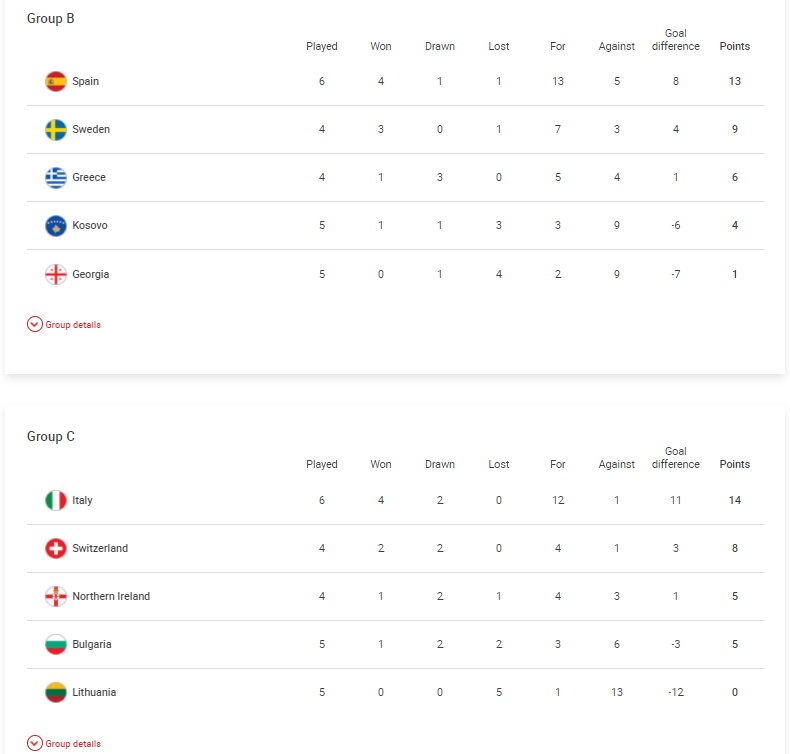
Task: Click the Lithuania flag icon
Action: [56, 692]
